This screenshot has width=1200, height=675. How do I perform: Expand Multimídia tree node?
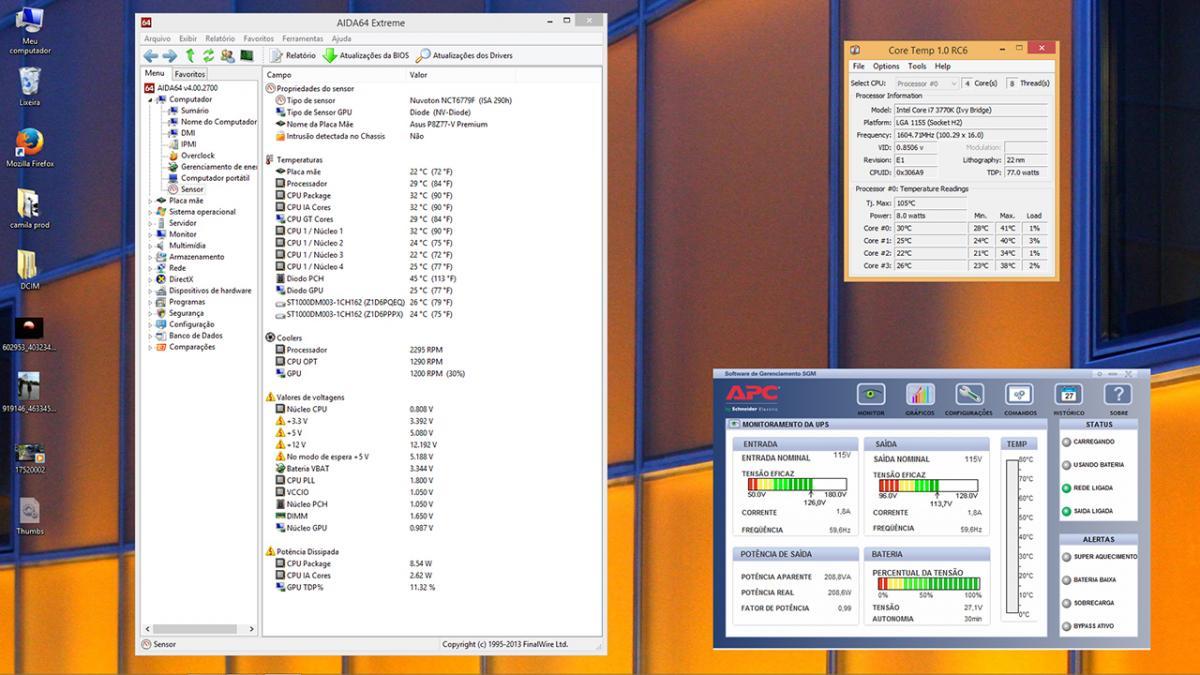coord(151,246)
